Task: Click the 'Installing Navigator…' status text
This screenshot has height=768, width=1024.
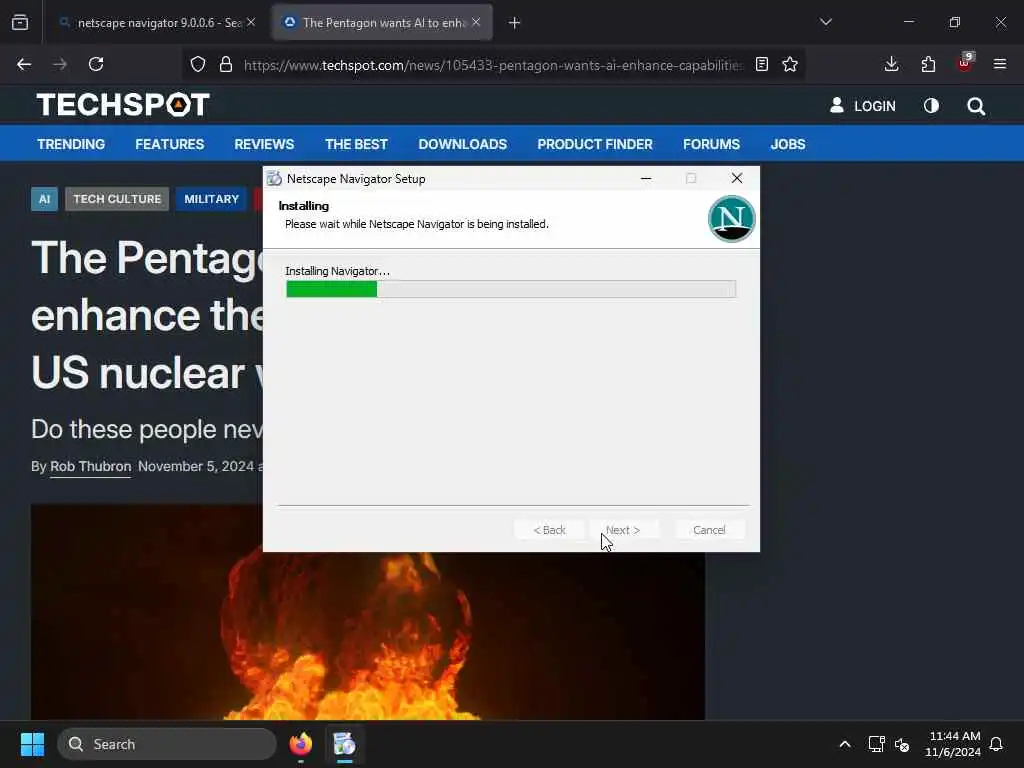Action: (x=338, y=271)
